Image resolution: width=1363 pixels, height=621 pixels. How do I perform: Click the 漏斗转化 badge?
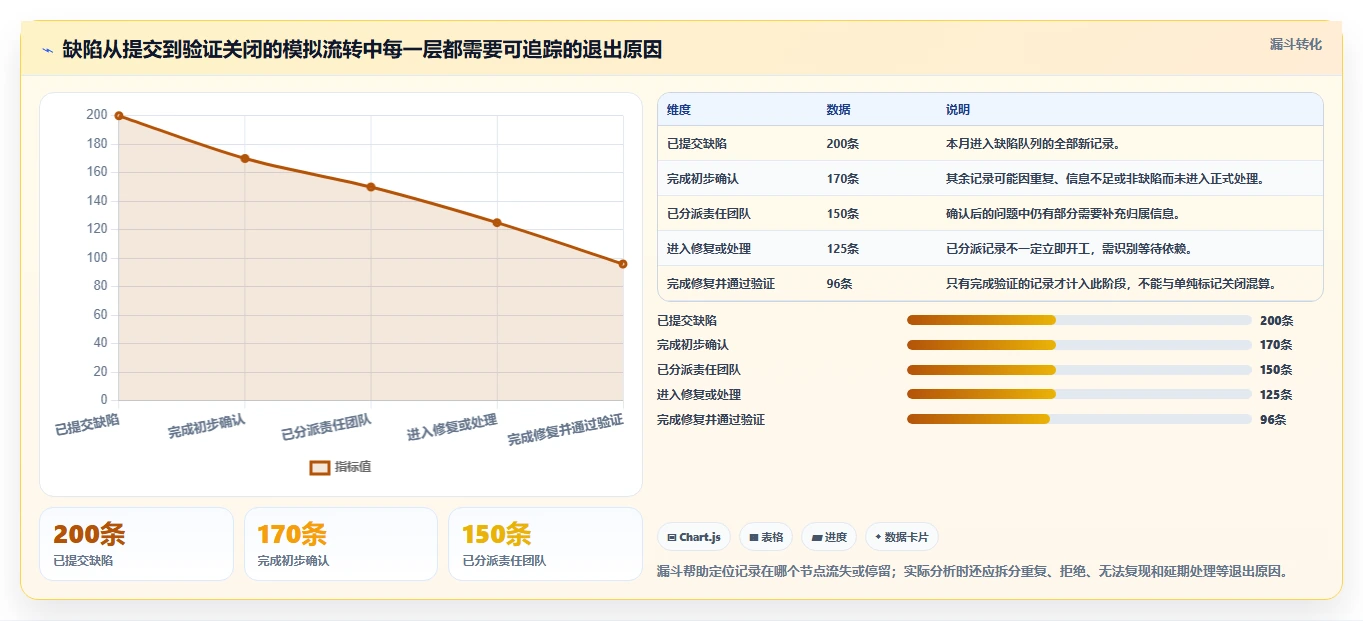pos(1295,45)
